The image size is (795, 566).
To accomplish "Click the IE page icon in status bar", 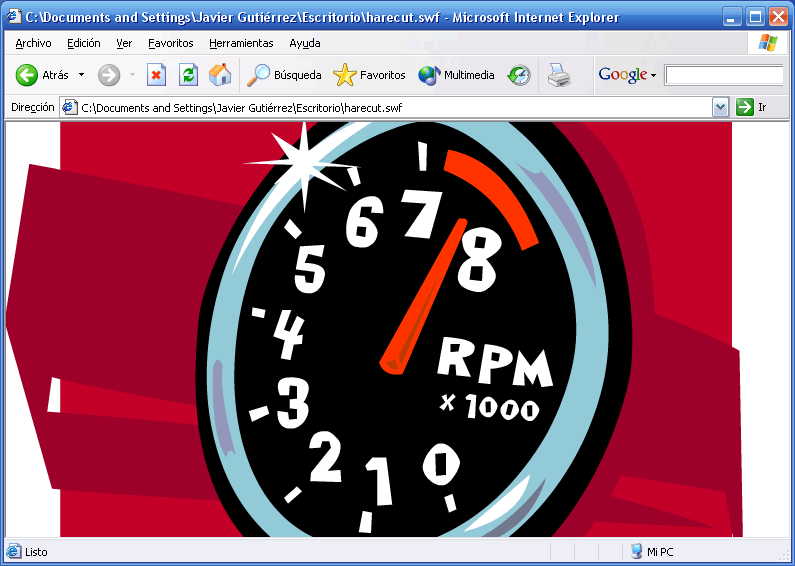I will click(14, 551).
